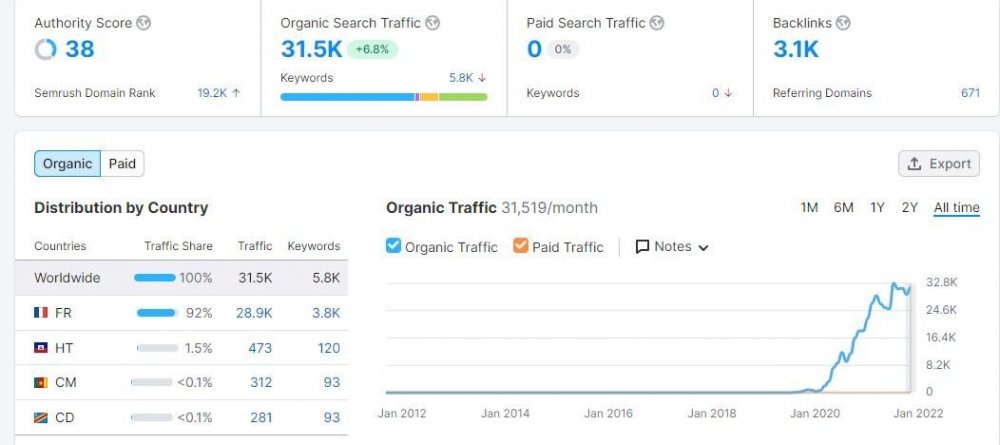Expand the Notes dropdown
Viewport: 1000px width, 445px height.
[703, 248]
